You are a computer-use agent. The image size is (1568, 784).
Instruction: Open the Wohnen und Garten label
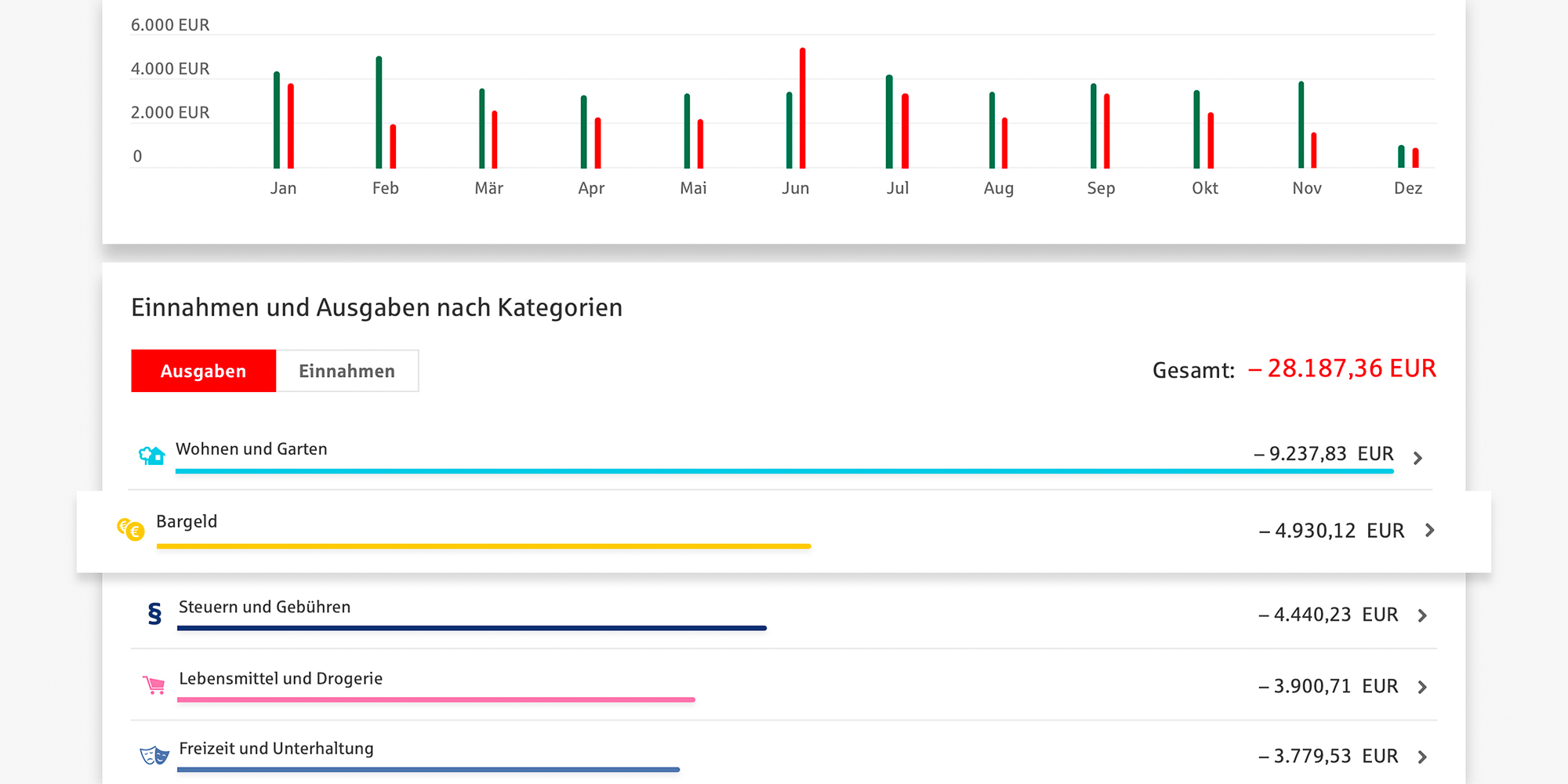tap(252, 449)
